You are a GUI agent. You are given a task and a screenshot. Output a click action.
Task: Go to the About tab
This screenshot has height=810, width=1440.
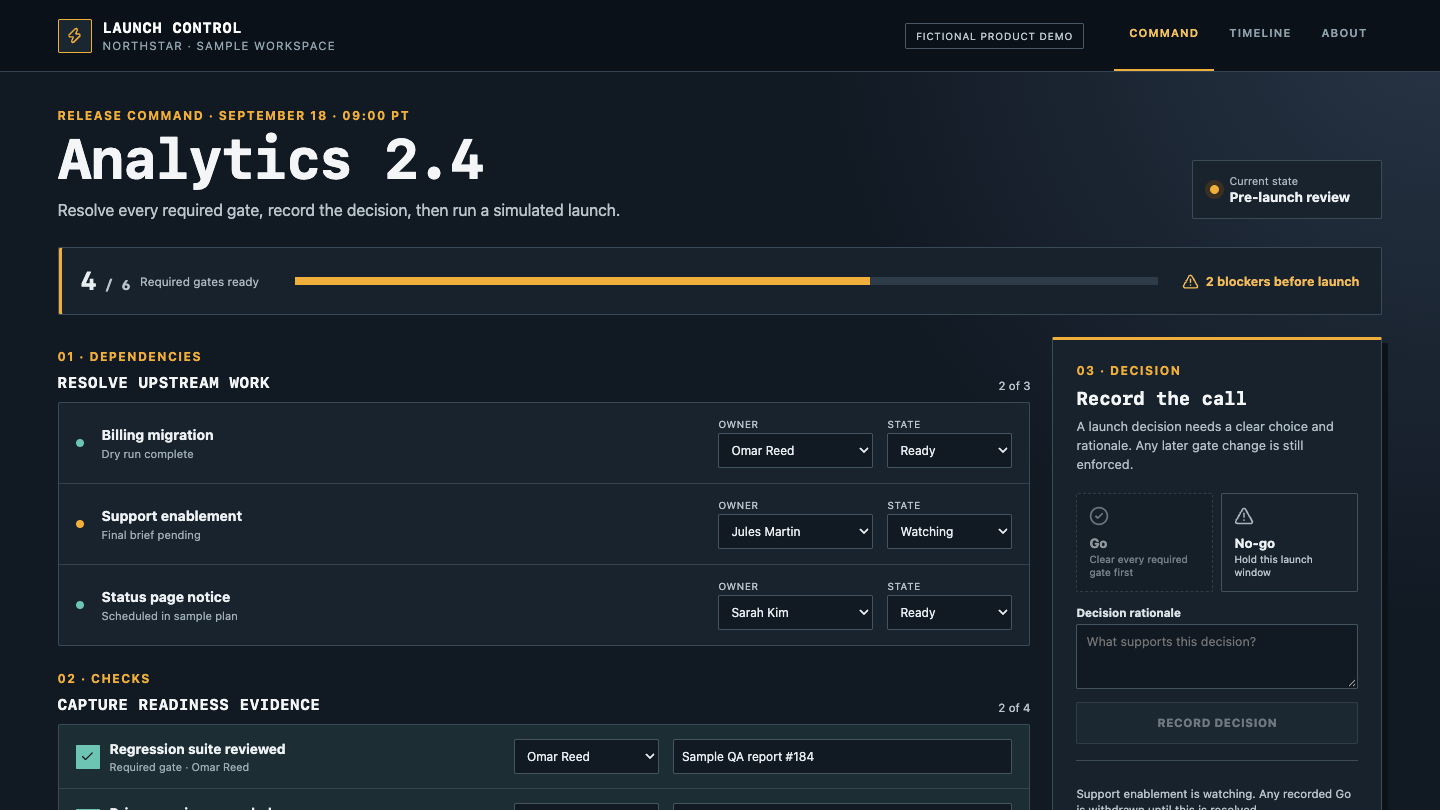coord(1344,34)
